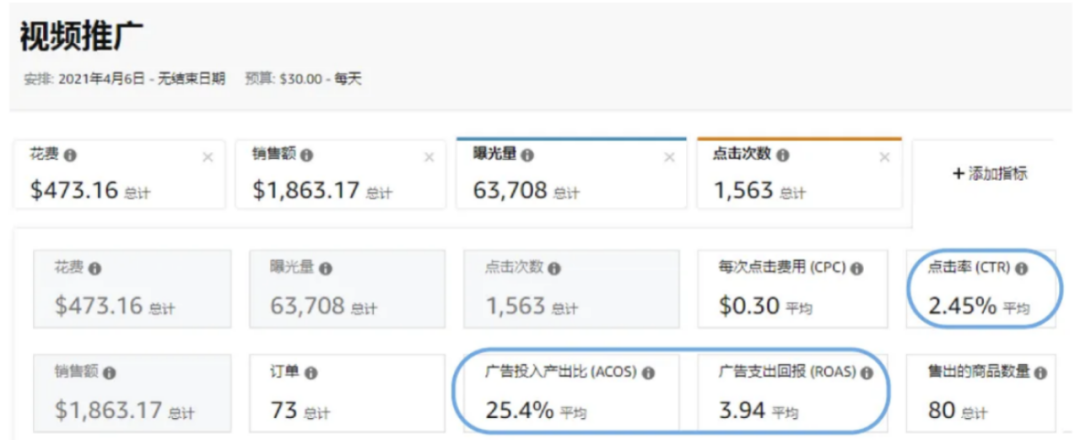Screen dimensions: 1080x440
Task: Click info icon next to top 花费 card
Action: (70, 156)
